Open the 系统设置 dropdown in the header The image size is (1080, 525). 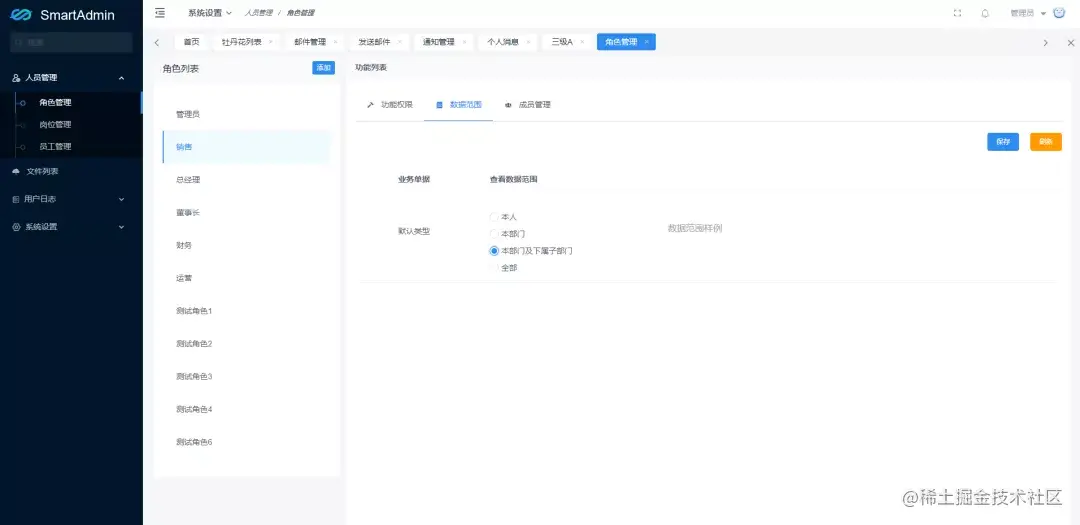click(210, 13)
